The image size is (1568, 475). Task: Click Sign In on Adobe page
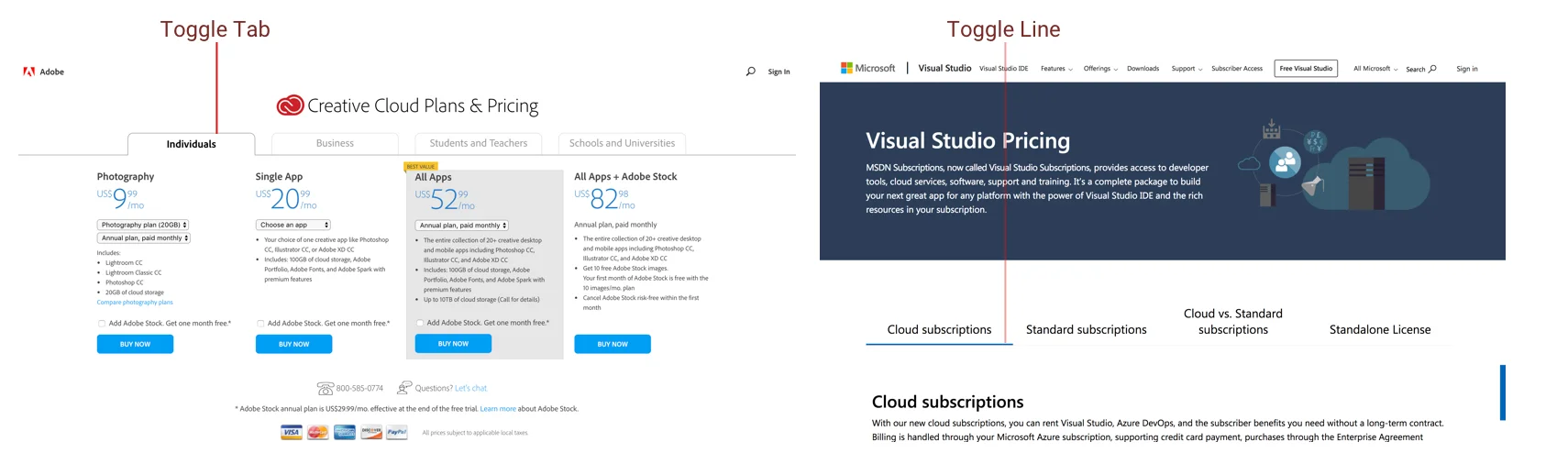tap(778, 72)
